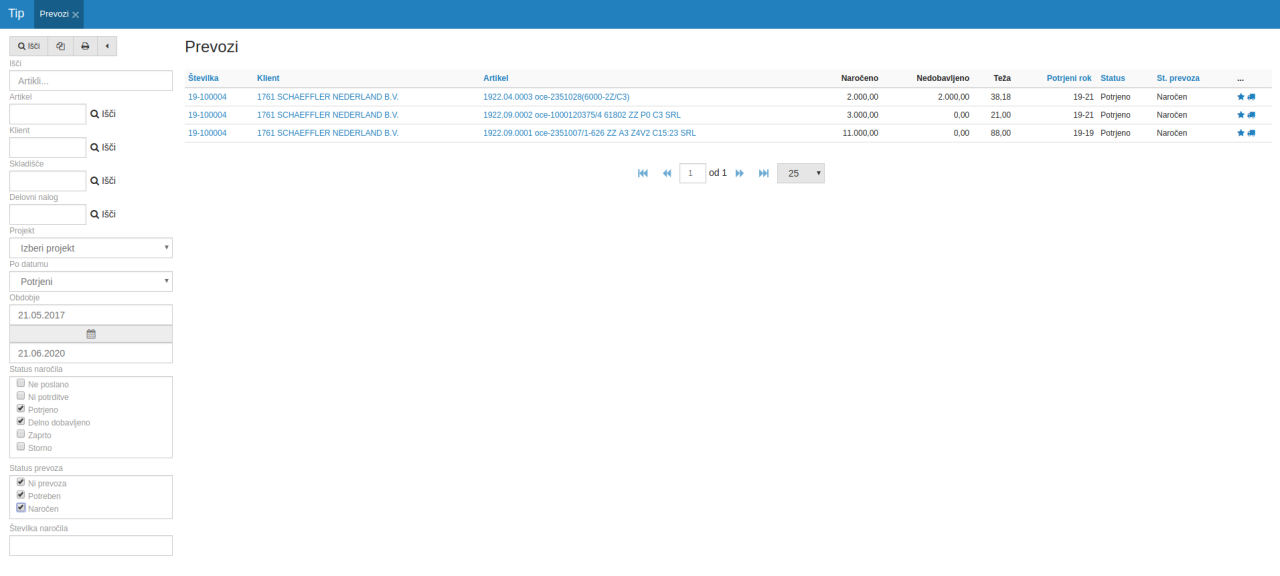
Task: Click the Išči button next to Klient
Action: (103, 147)
